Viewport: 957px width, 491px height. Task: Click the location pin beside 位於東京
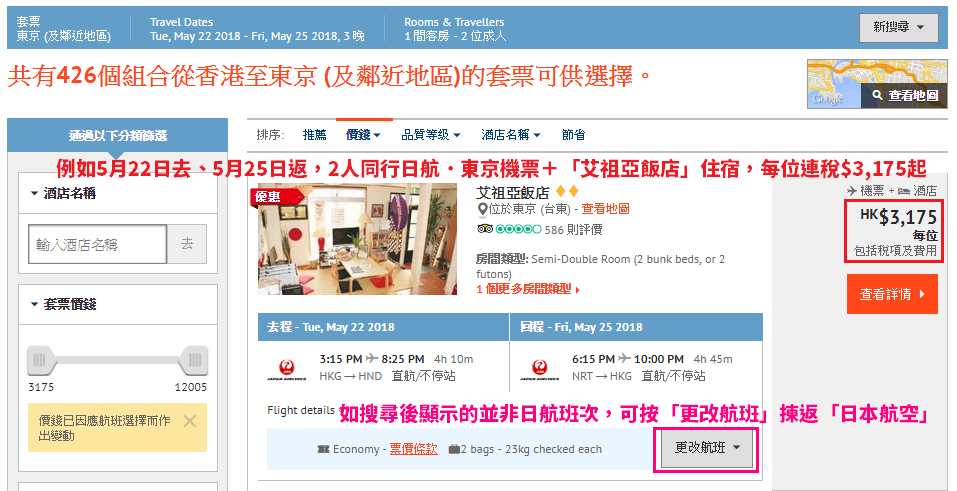click(482, 209)
